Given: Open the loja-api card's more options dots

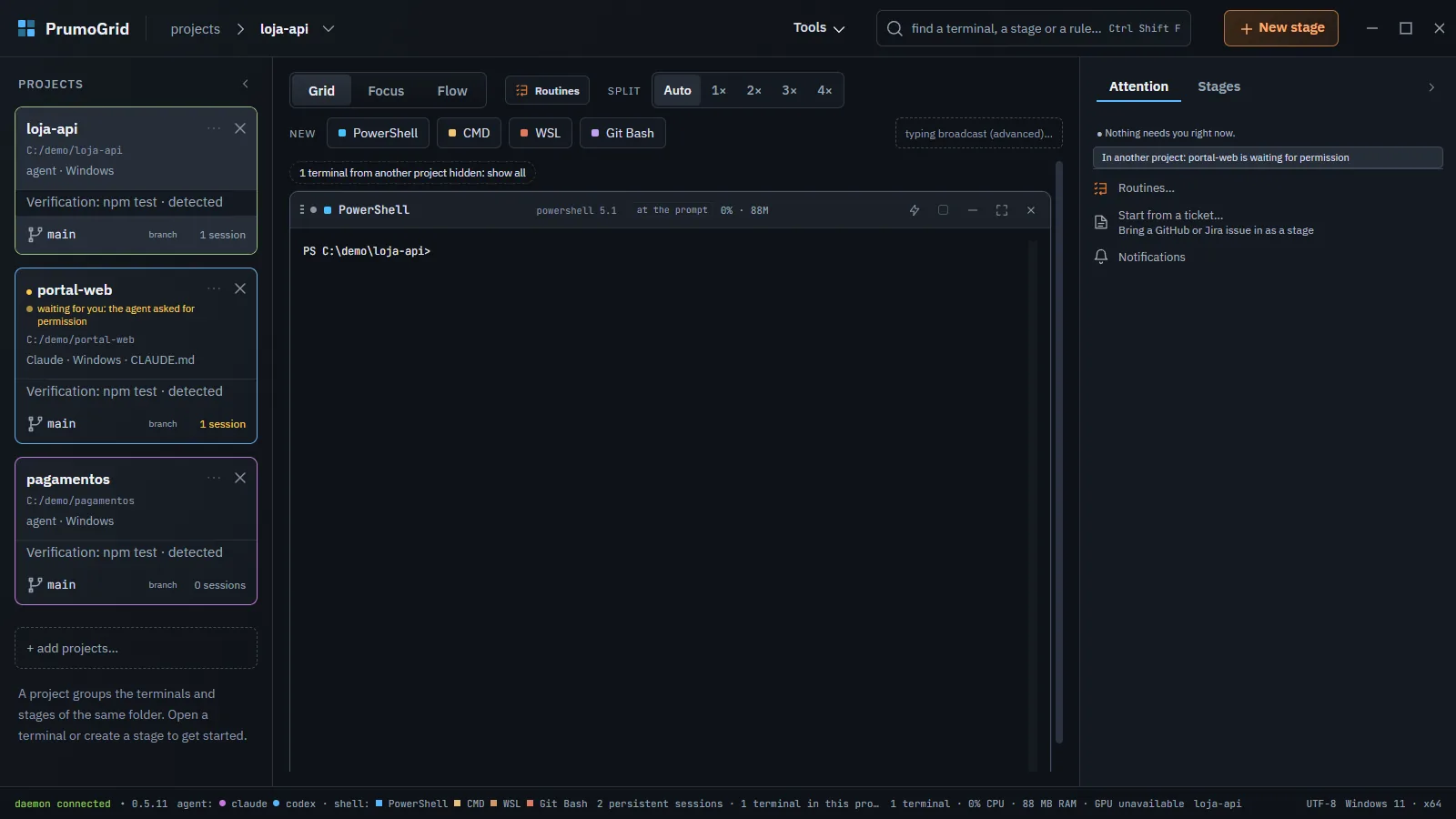Looking at the screenshot, I should click(214, 128).
